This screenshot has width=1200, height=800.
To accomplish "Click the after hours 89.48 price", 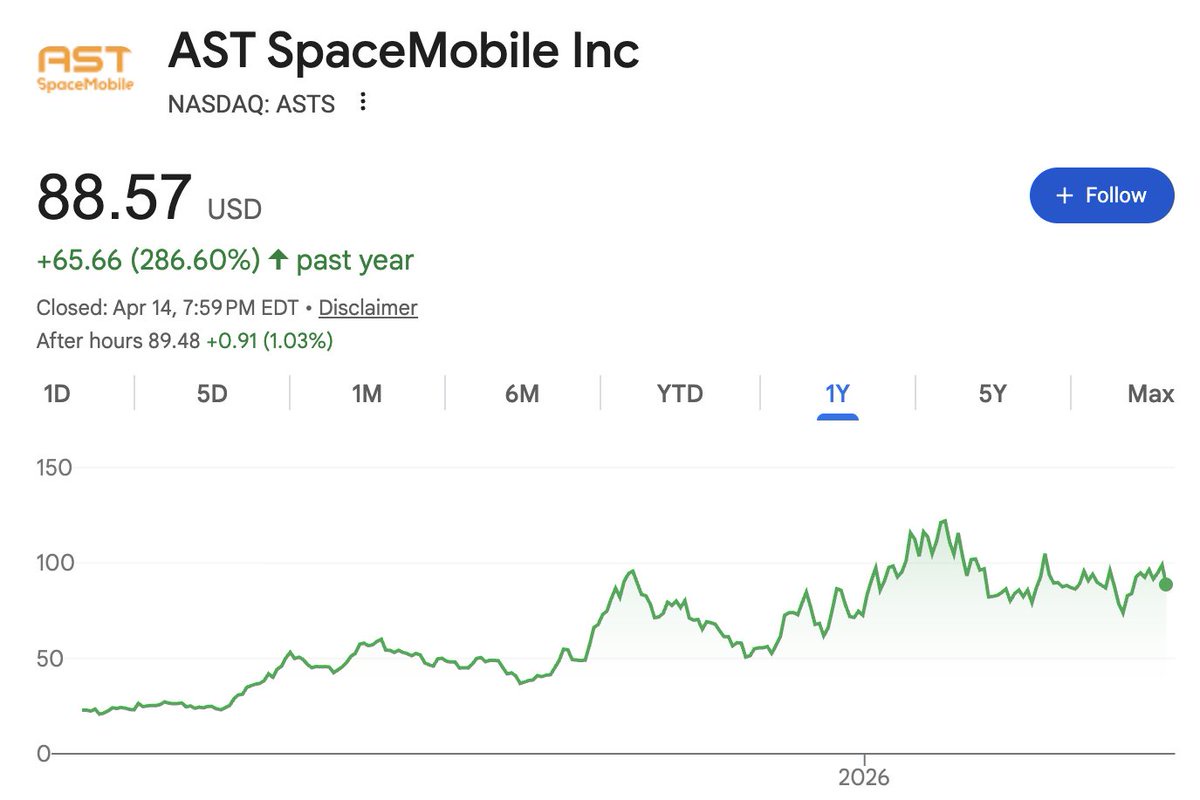I will [173, 341].
